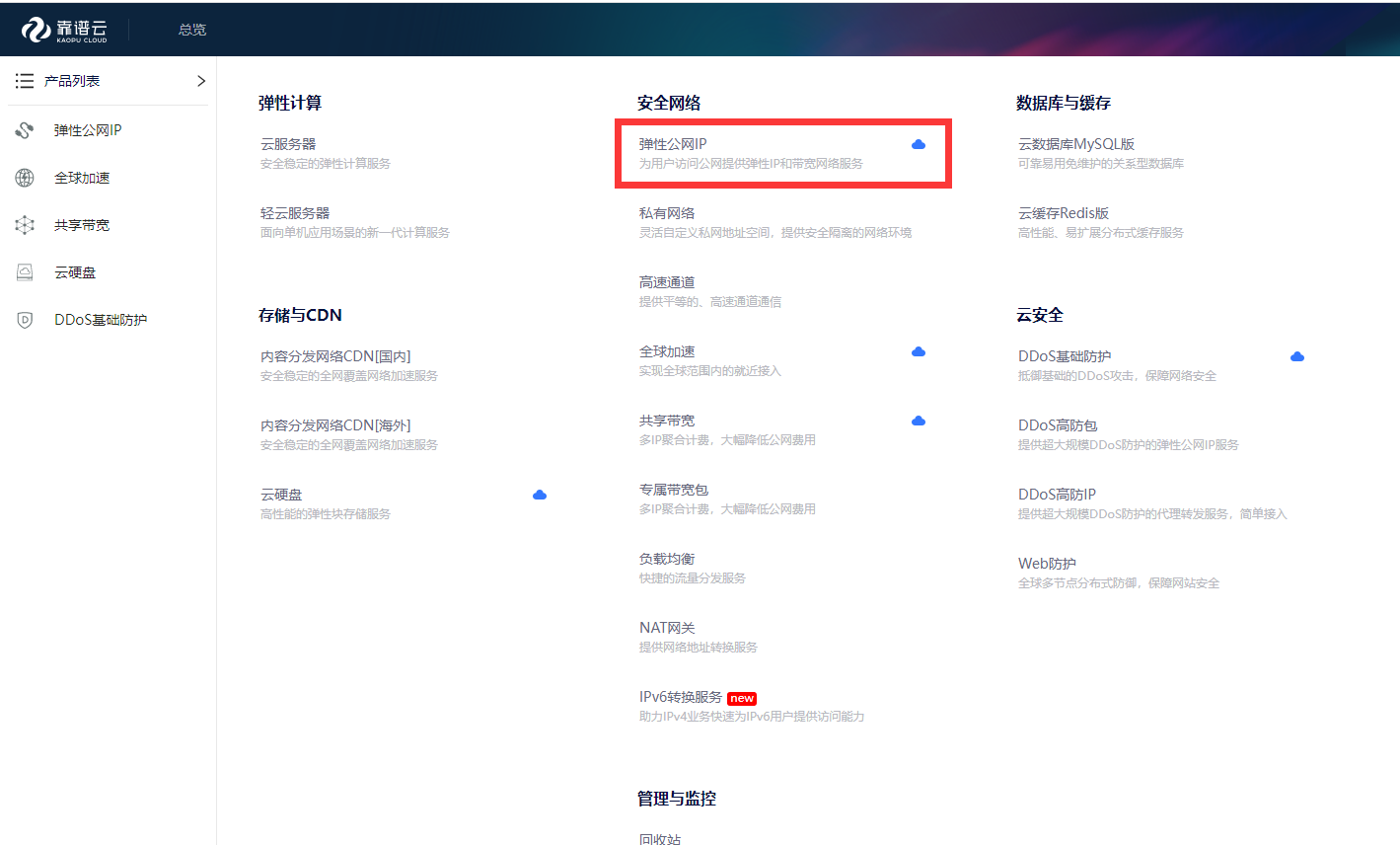This screenshot has width=1400, height=845.
Task: Click the cloud pin icon beside 云硬盘
Action: [540, 495]
